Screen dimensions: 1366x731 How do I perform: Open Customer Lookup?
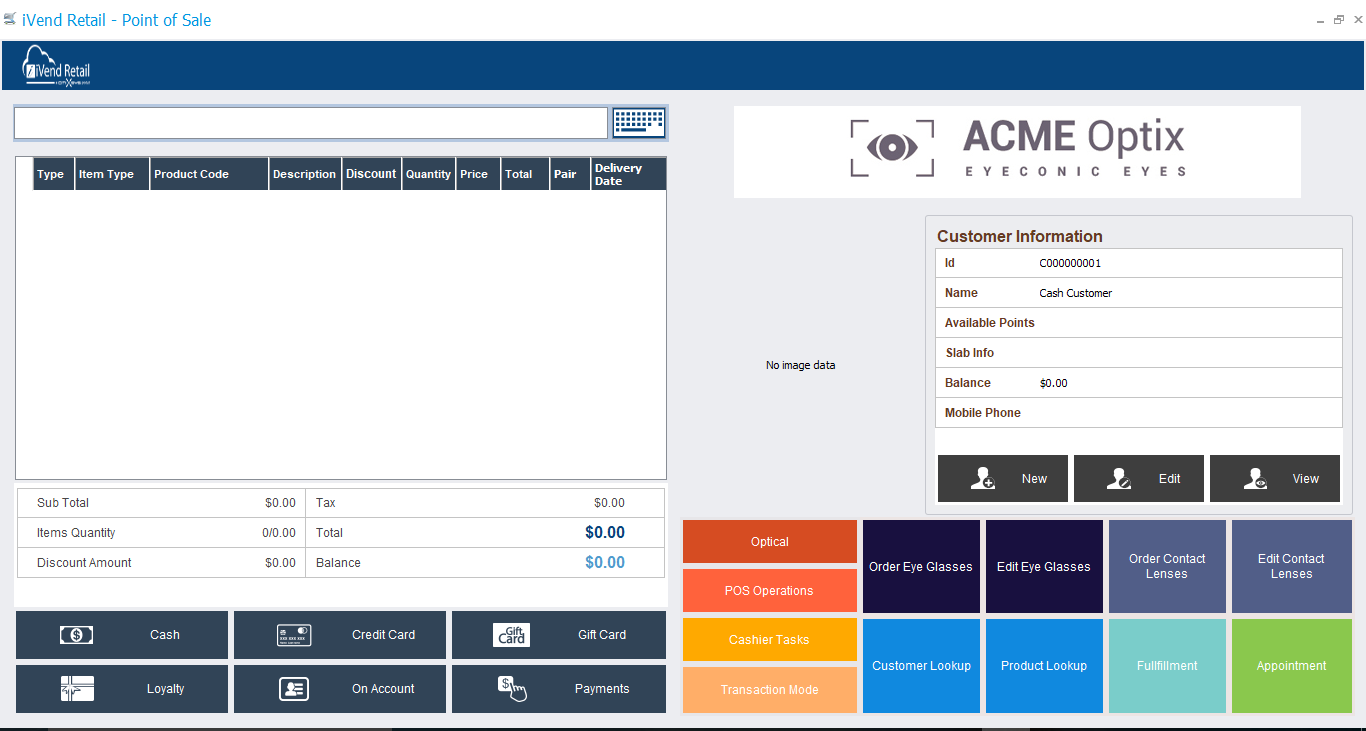pyautogui.click(x=921, y=666)
